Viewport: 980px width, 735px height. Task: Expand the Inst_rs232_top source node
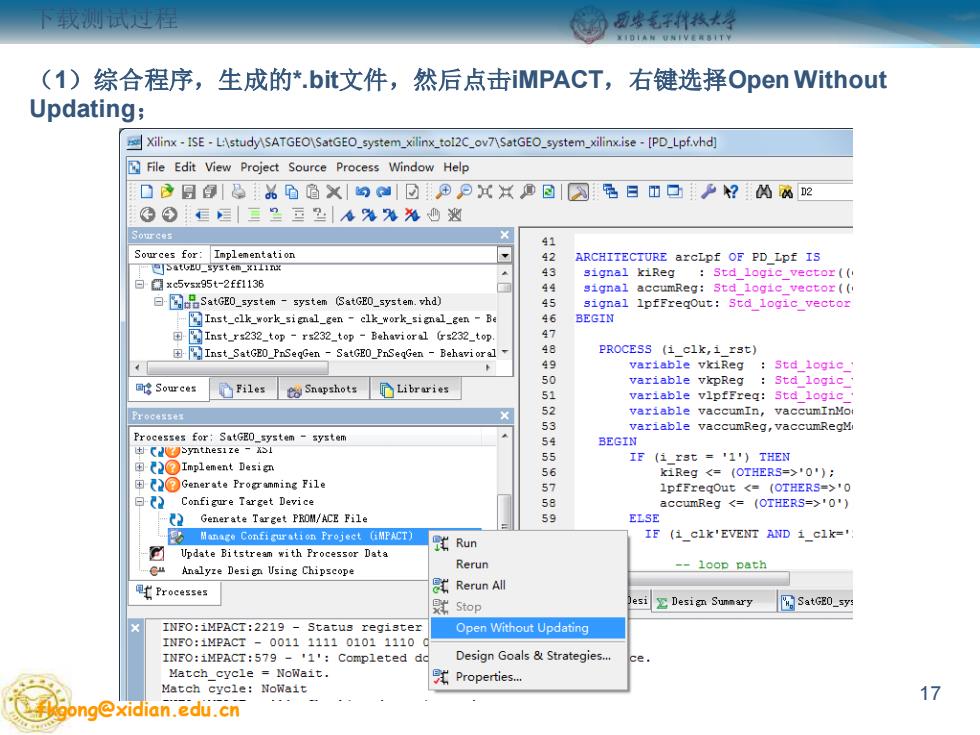coord(178,336)
